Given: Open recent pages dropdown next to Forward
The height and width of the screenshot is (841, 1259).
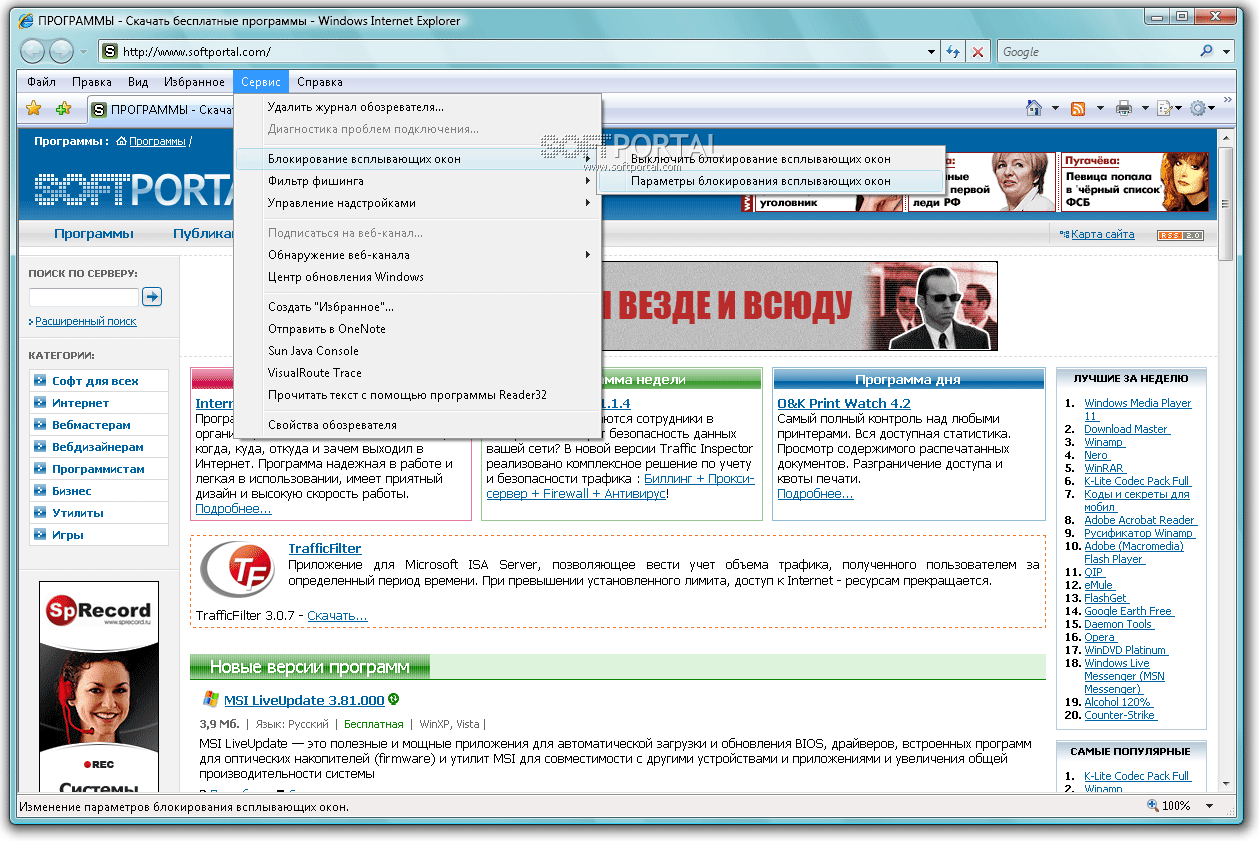Looking at the screenshot, I should (84, 52).
